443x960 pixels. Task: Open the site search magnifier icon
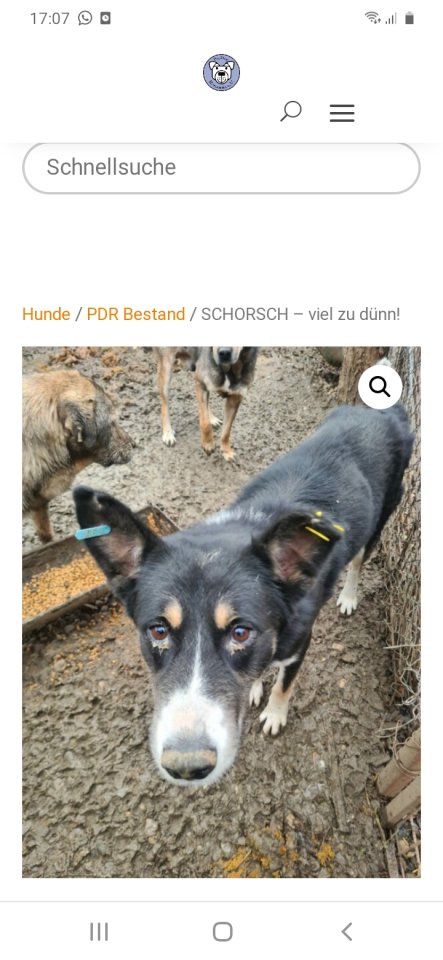click(291, 111)
